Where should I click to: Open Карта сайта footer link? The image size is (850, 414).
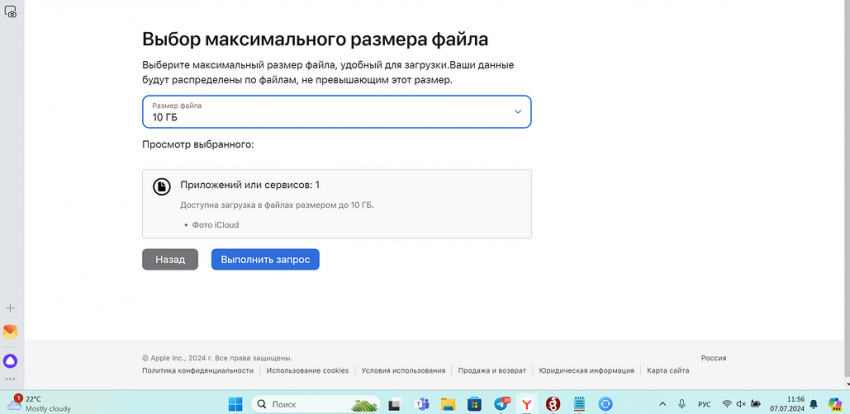[x=667, y=370]
